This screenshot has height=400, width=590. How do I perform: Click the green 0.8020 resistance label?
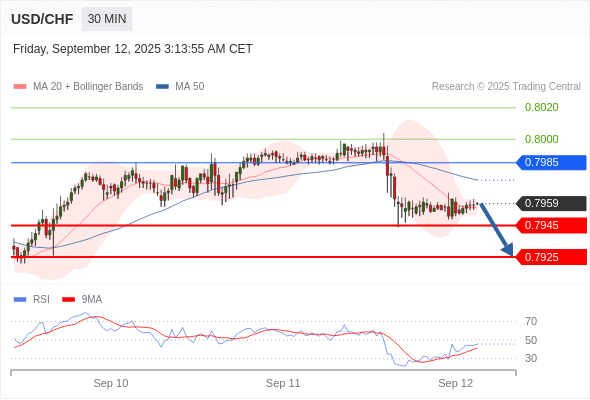click(541, 108)
